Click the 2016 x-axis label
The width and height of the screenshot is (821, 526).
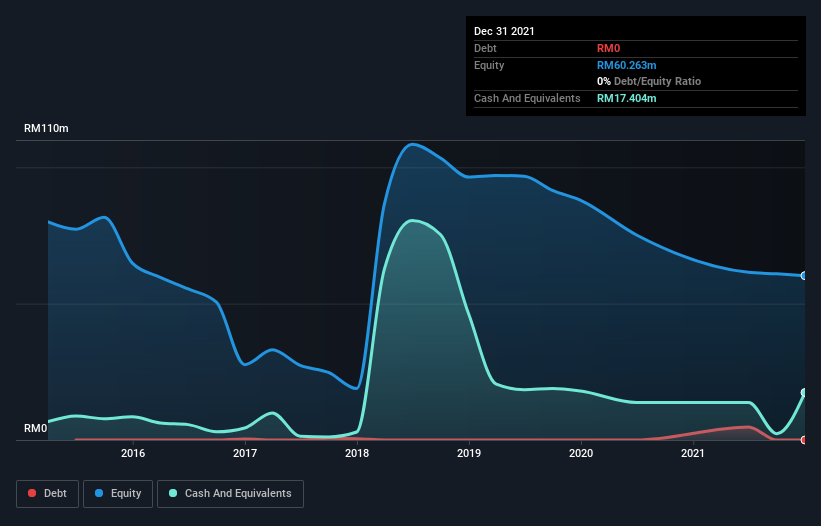click(x=133, y=453)
